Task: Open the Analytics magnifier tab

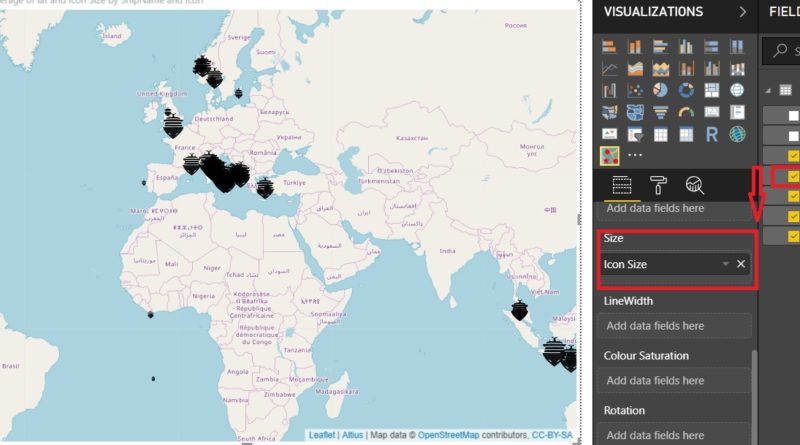Action: [694, 184]
